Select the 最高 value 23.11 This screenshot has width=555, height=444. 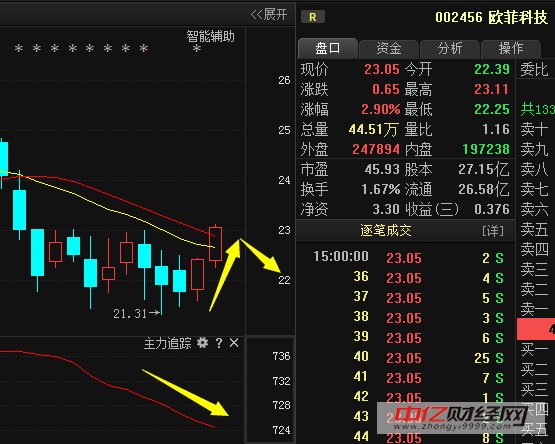click(491, 89)
